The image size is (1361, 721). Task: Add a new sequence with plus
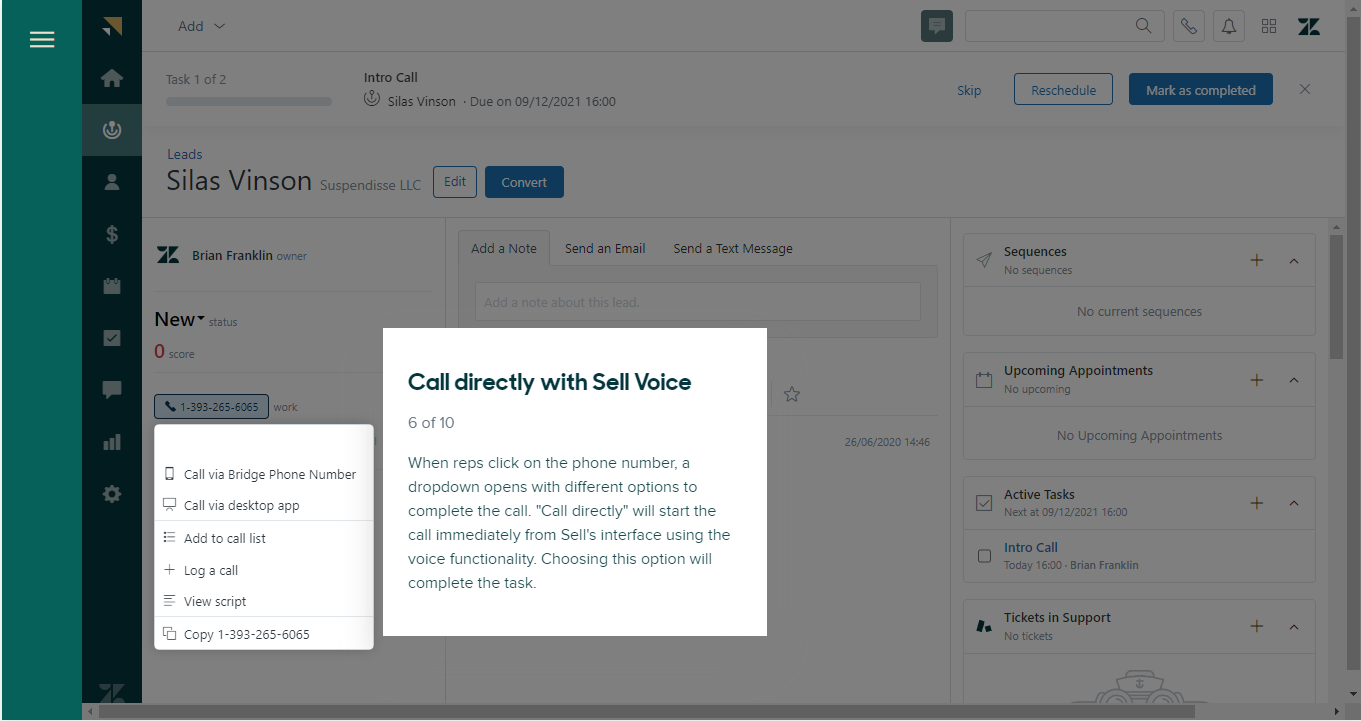tap(1257, 260)
